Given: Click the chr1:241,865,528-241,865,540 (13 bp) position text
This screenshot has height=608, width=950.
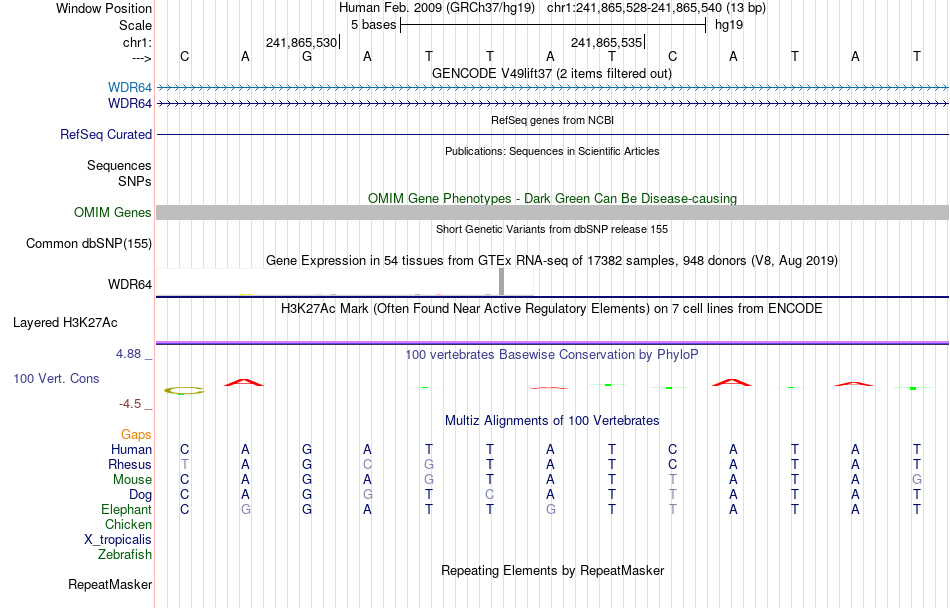Looking at the screenshot, I should click(656, 8).
